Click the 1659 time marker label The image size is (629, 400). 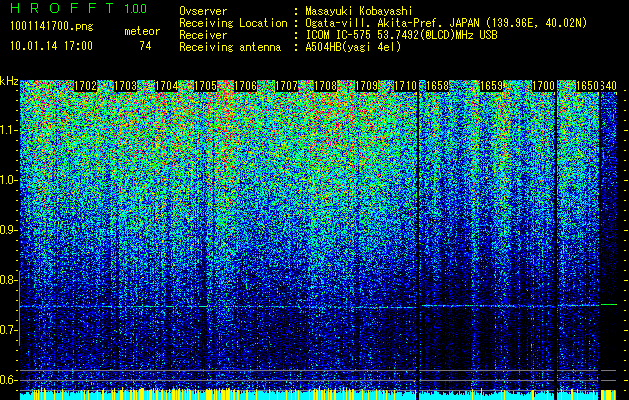(491, 86)
